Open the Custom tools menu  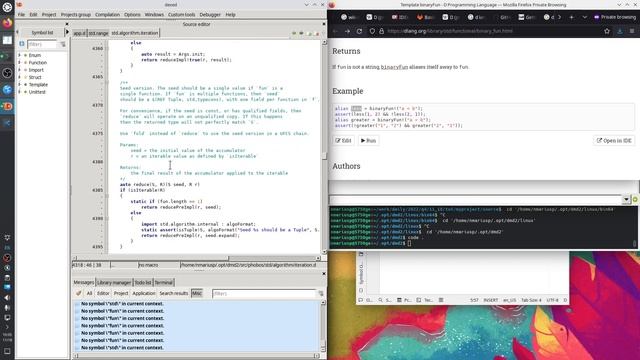click(181, 14)
